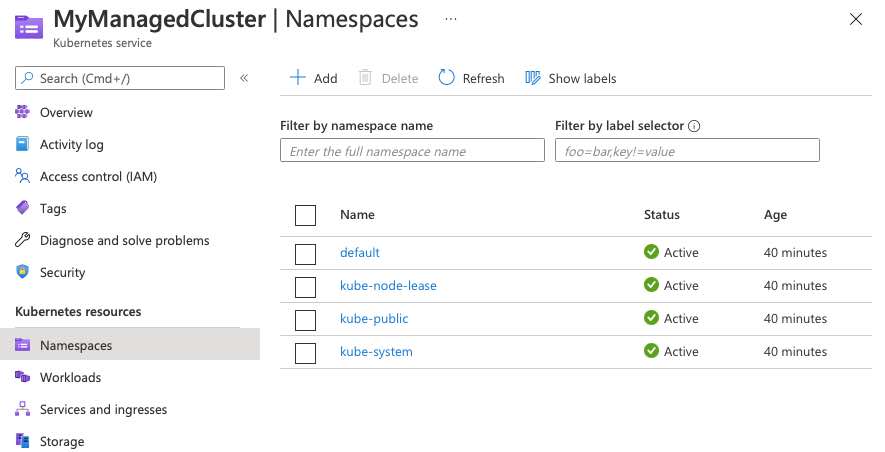Open the default namespace link
Screen dimensions: 885x452
point(360,252)
